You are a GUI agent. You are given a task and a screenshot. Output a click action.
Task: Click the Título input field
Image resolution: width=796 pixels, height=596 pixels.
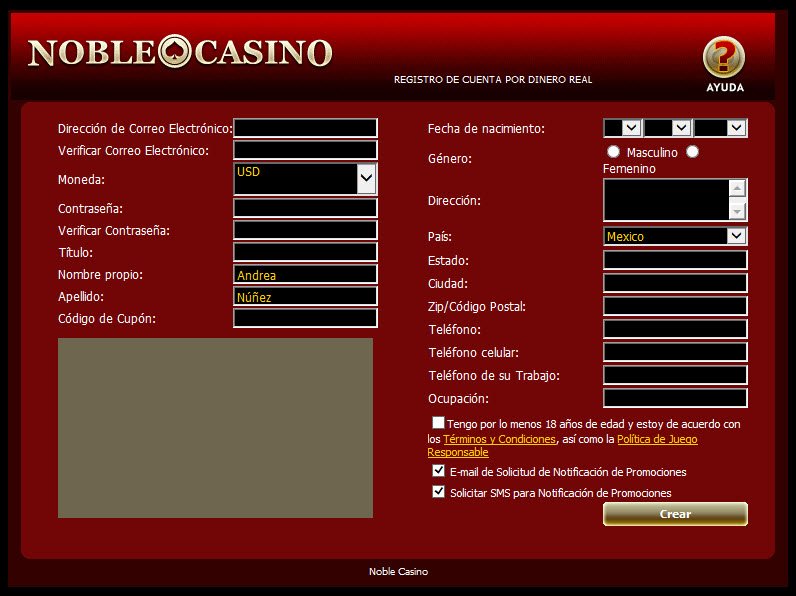[x=305, y=252]
